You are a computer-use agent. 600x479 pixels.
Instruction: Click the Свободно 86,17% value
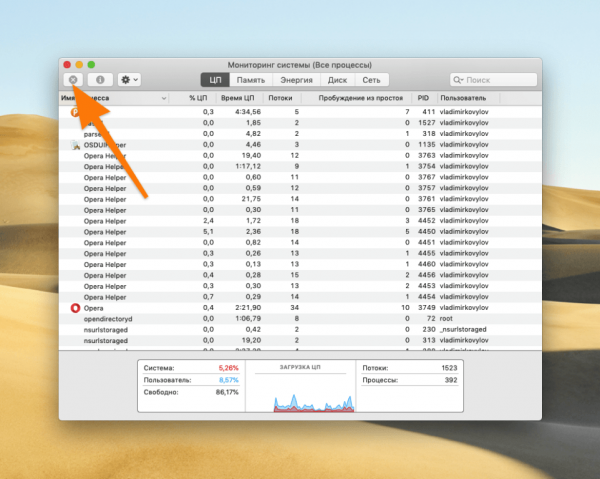click(227, 392)
